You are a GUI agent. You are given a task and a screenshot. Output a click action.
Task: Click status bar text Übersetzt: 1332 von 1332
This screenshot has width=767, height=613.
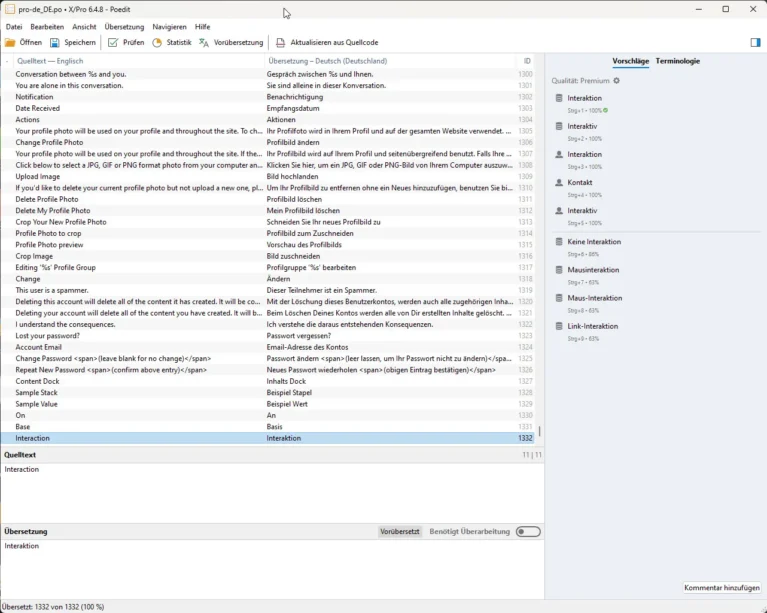(x=53, y=607)
